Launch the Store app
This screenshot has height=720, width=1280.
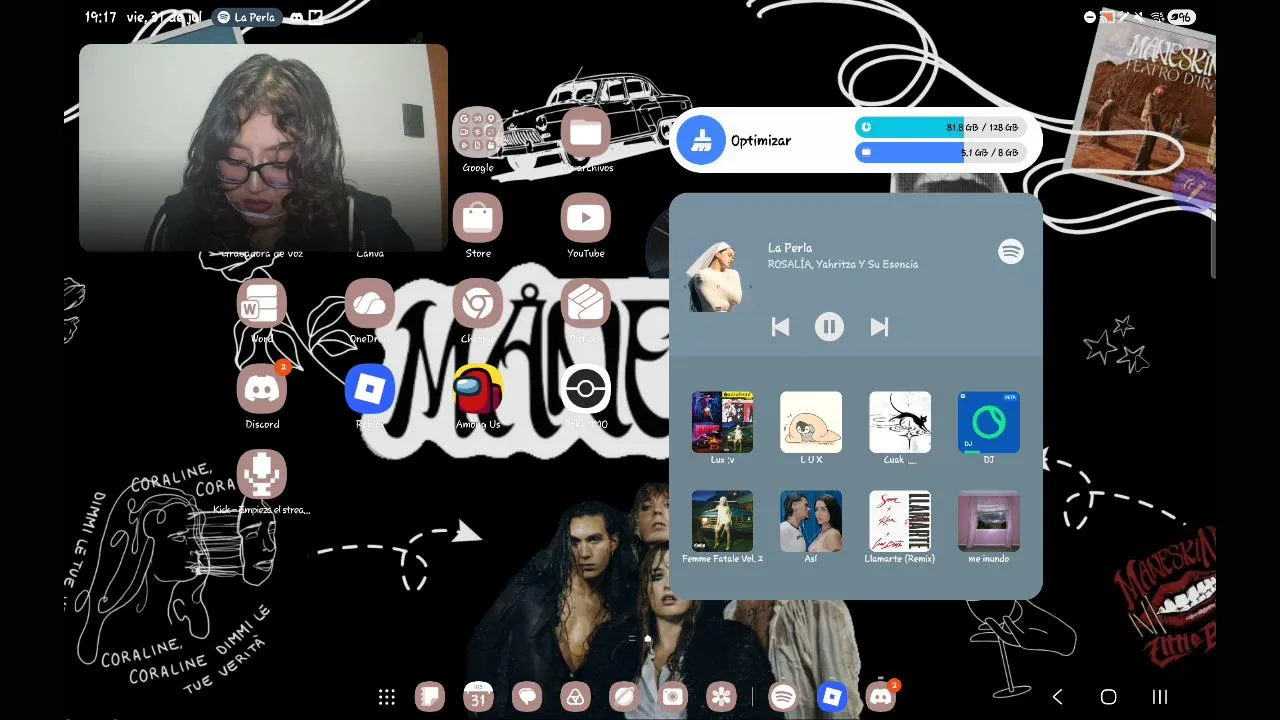tap(478, 218)
